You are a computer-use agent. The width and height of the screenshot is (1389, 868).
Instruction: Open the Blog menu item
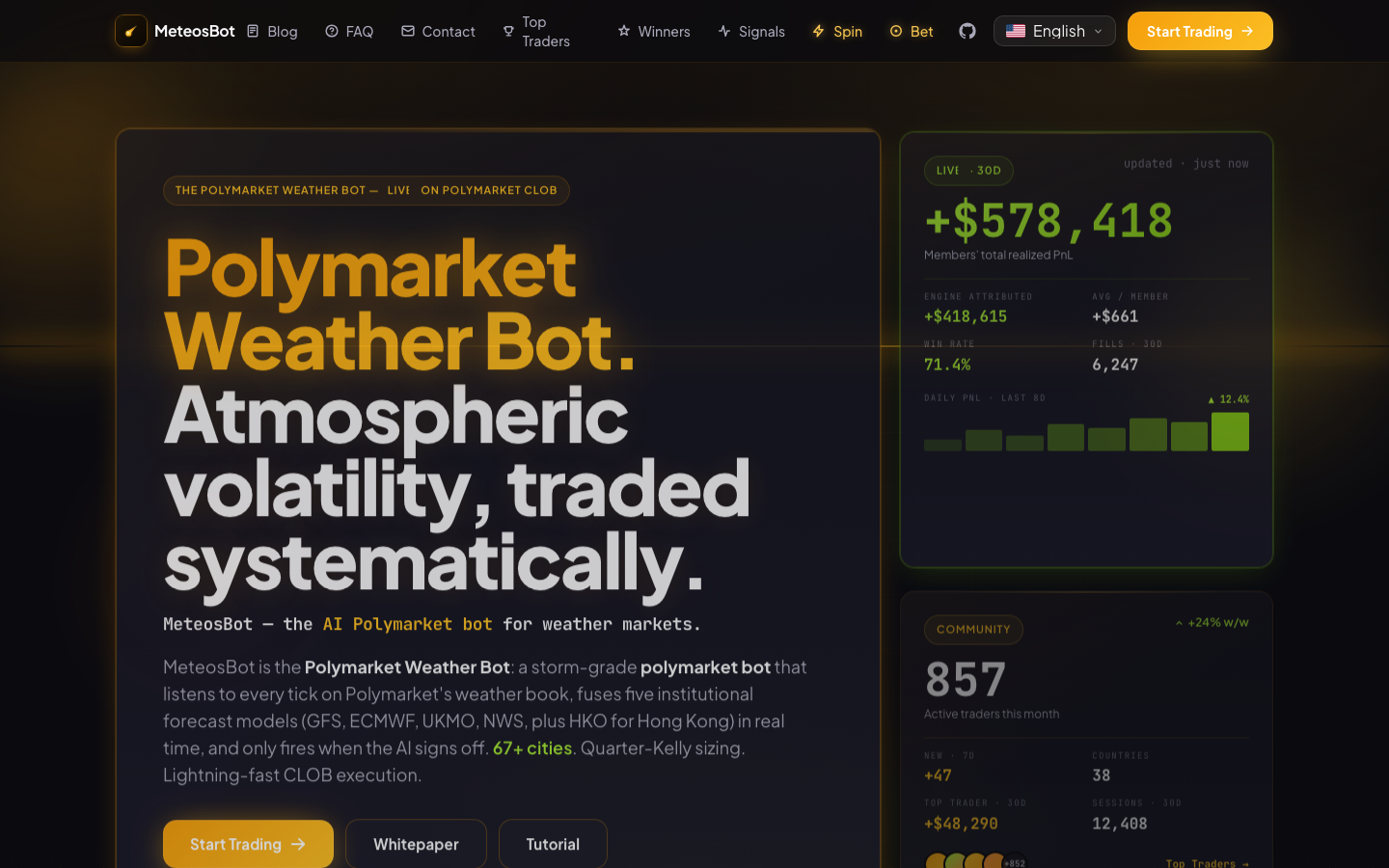coord(272,31)
